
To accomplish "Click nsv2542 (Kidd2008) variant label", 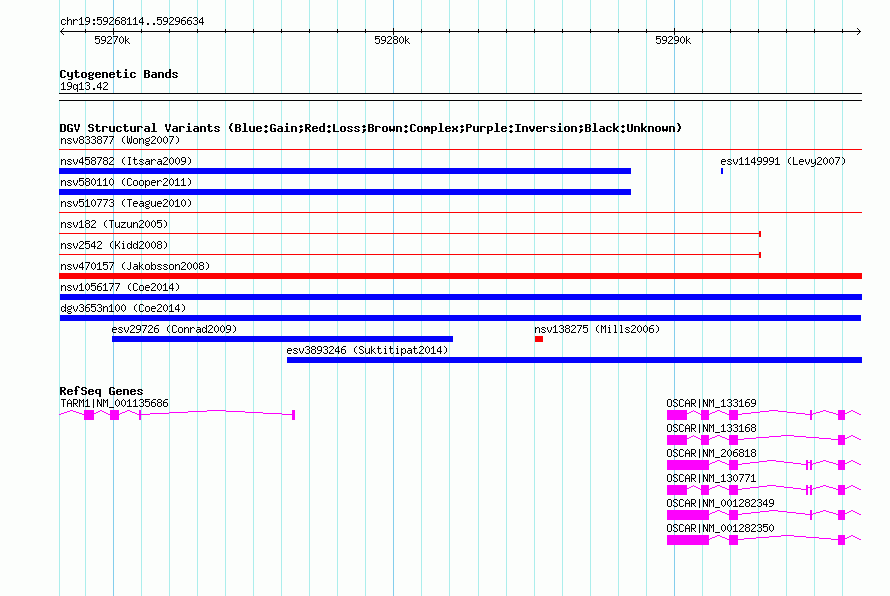I will point(114,245).
